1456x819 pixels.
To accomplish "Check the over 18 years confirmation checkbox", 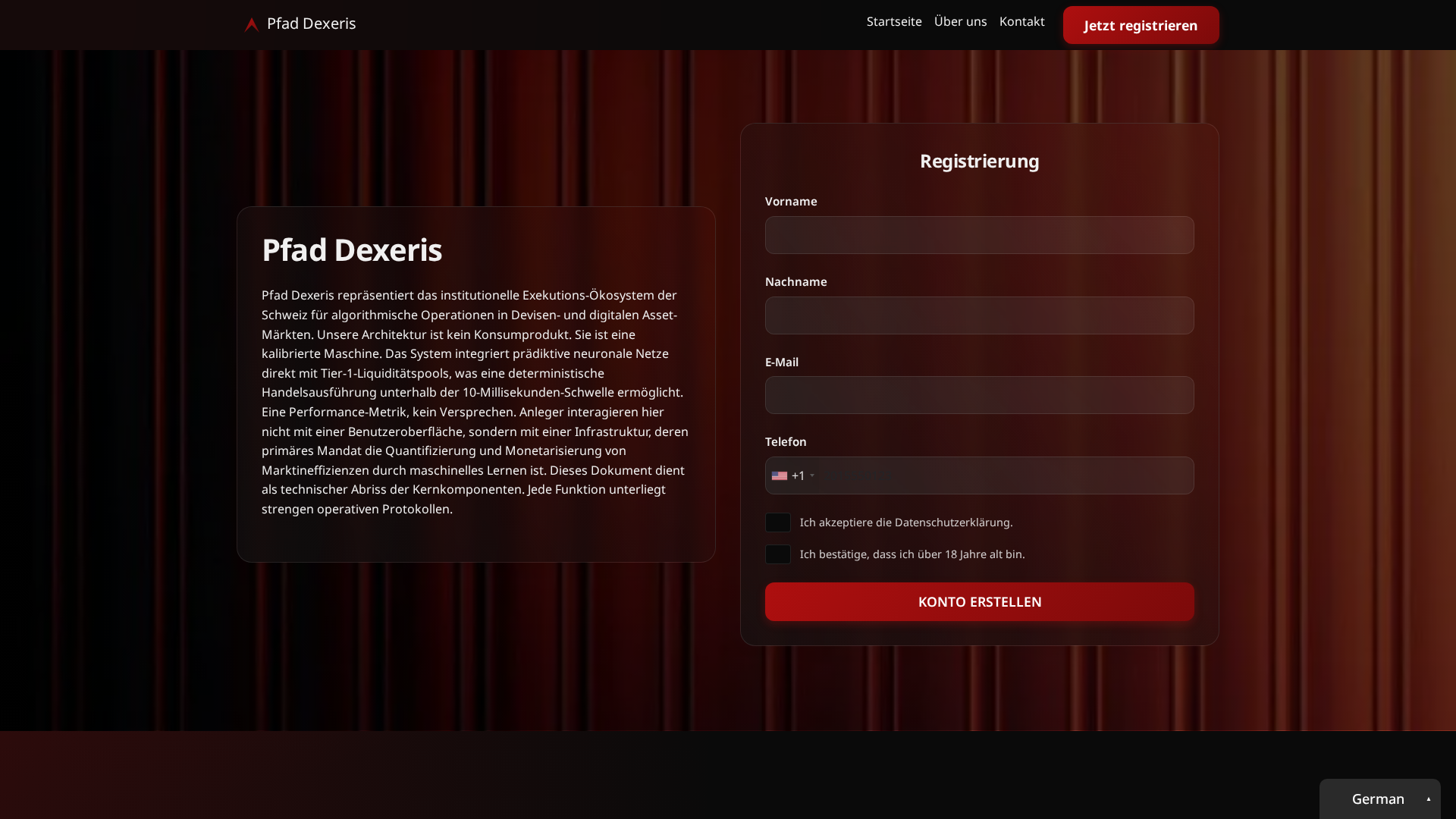I will point(778,554).
